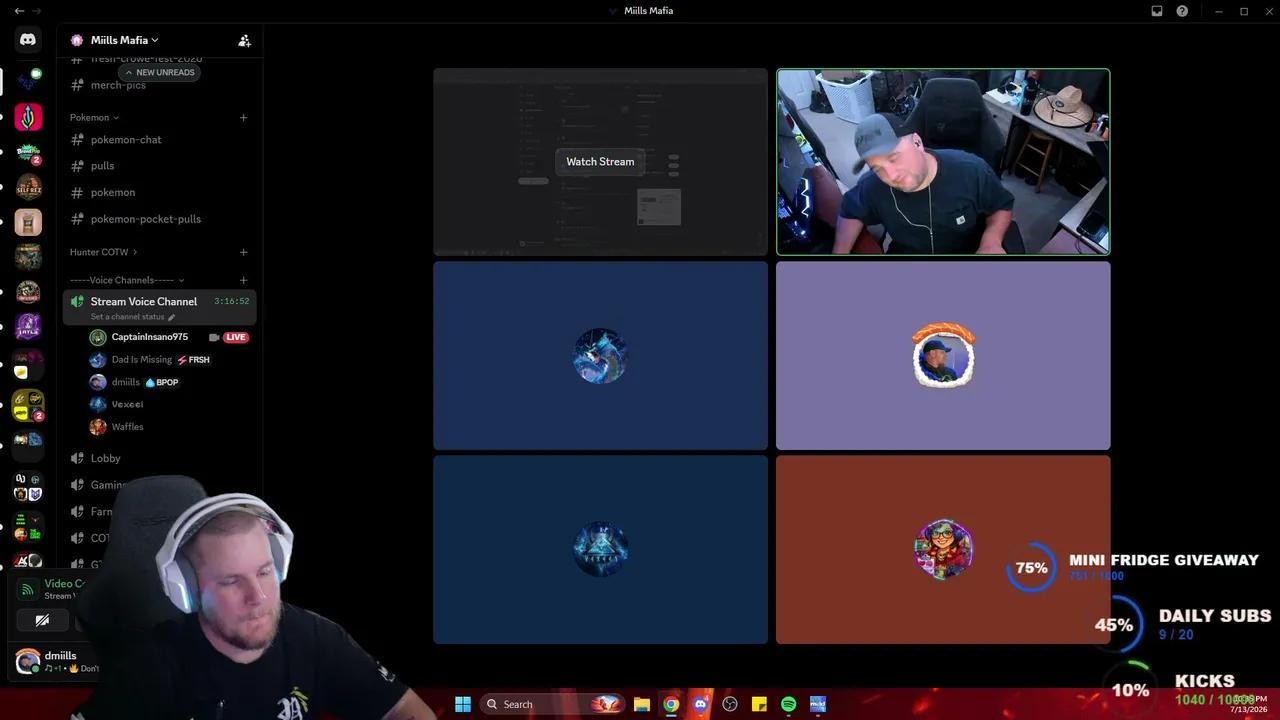Jump to NEW UNREADS

159,72
